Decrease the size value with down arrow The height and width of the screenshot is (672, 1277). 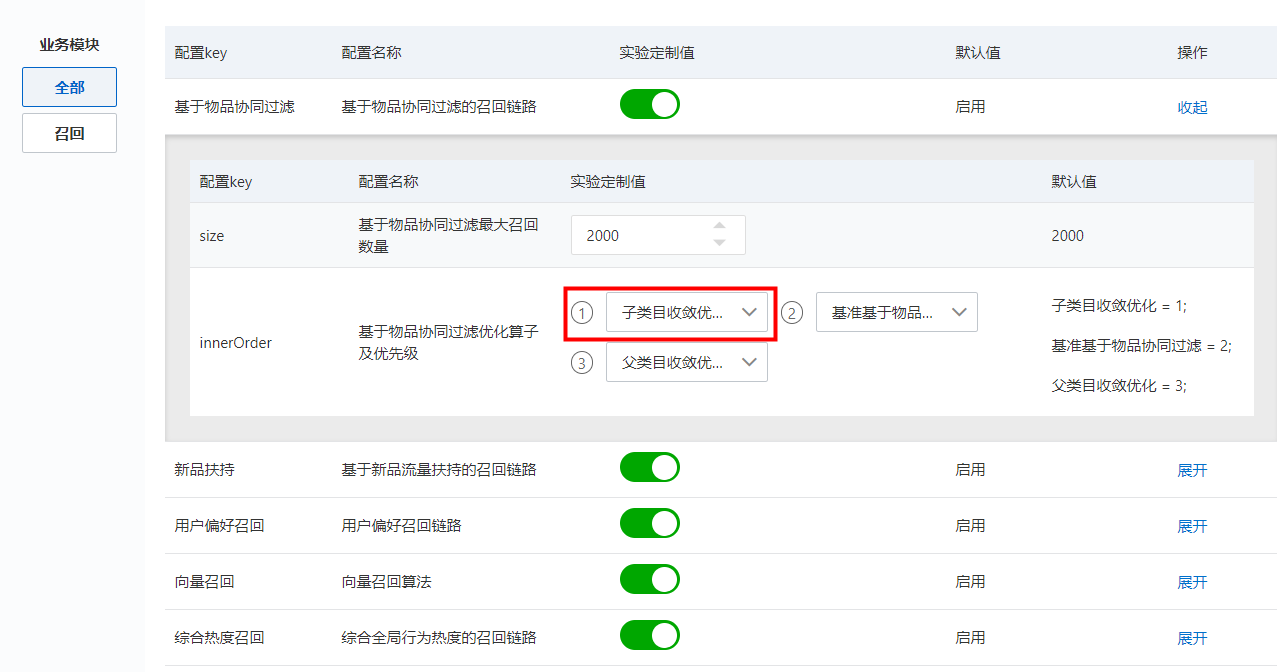pyautogui.click(x=719, y=243)
